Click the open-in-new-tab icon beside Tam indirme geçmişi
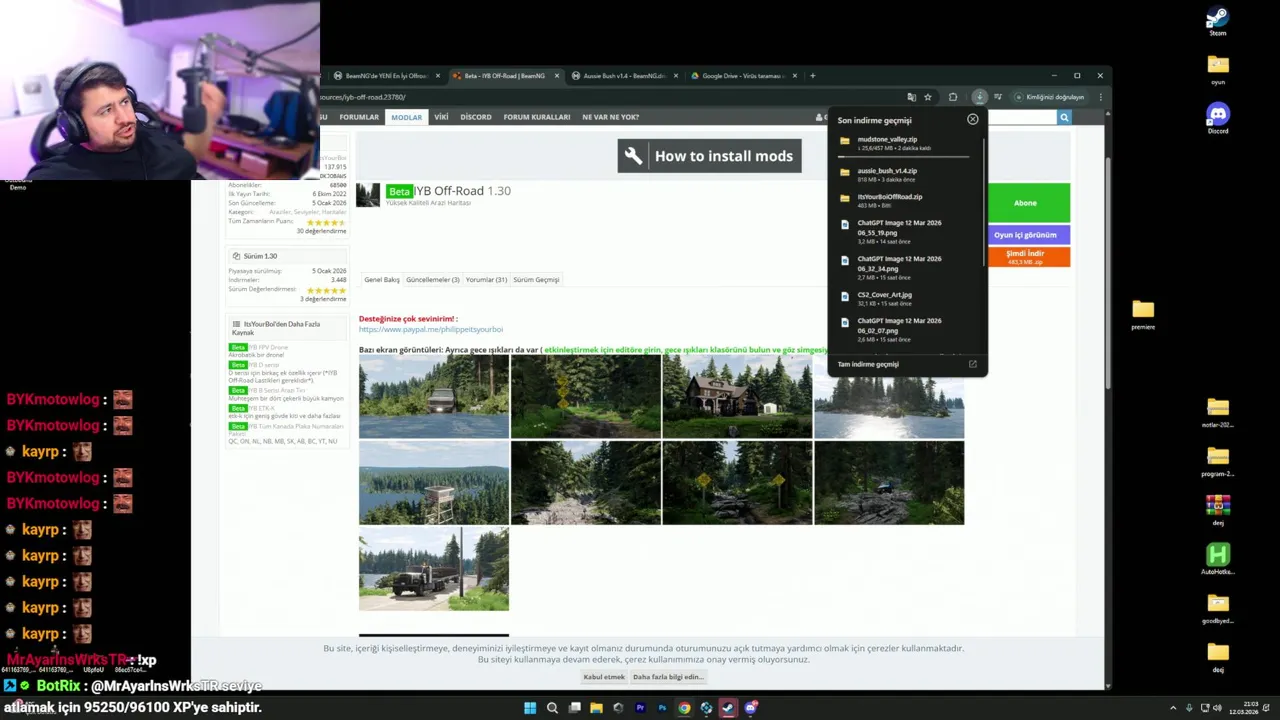The image size is (1280, 720). pos(972,364)
